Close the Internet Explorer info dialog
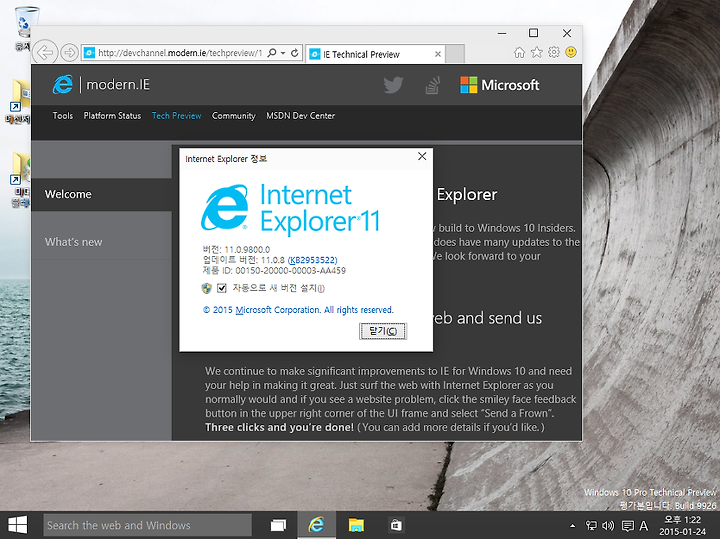The width and height of the screenshot is (720, 539). [x=422, y=157]
